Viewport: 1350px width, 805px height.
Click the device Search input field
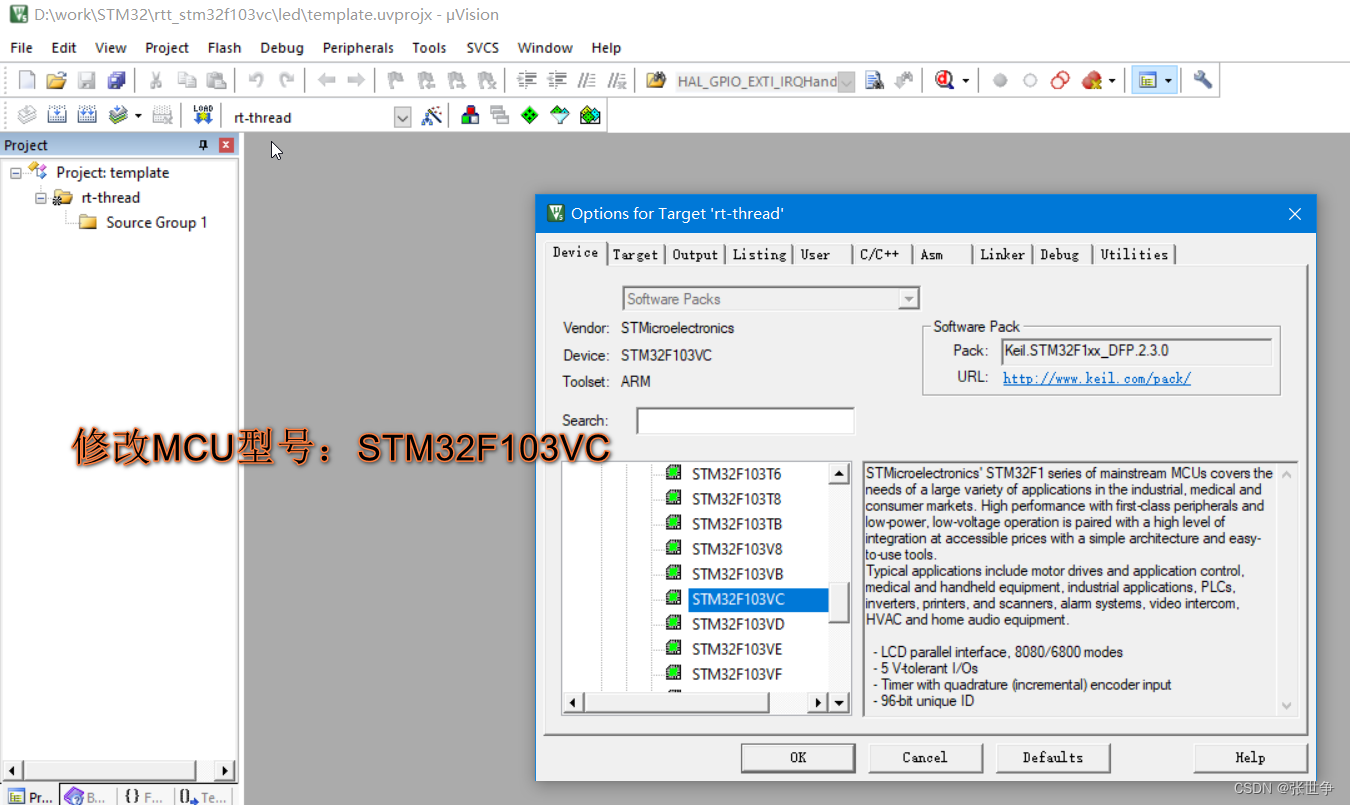(x=745, y=421)
